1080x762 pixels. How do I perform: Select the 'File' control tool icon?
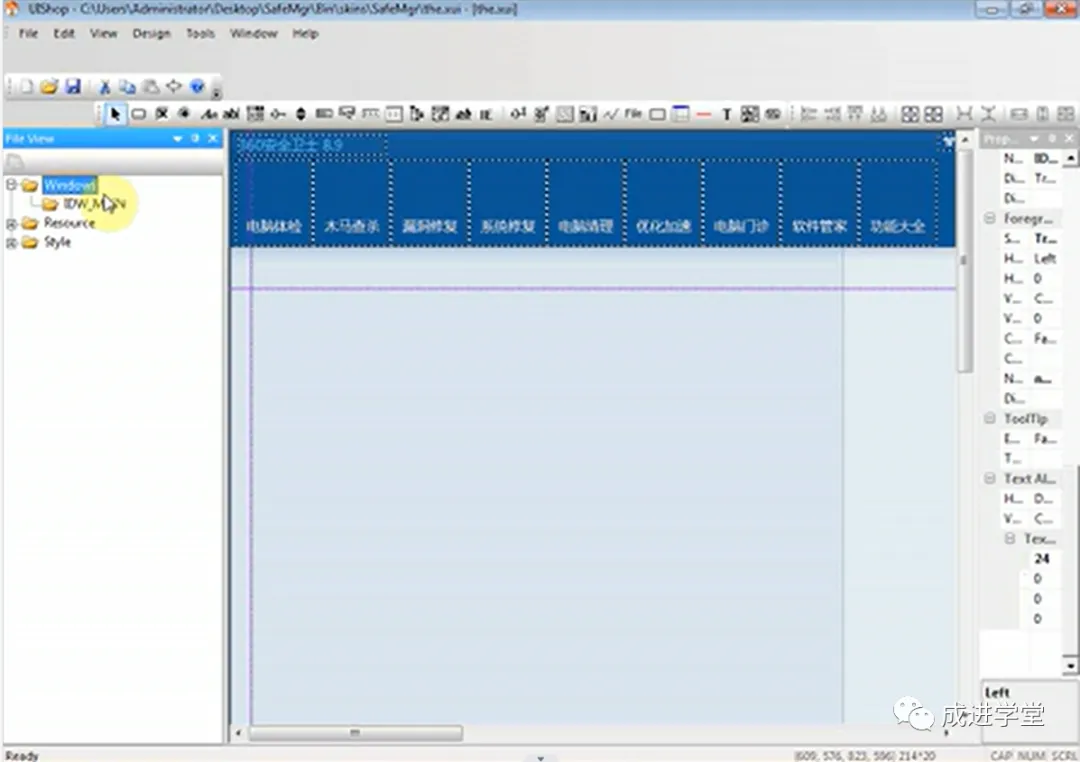(x=634, y=114)
